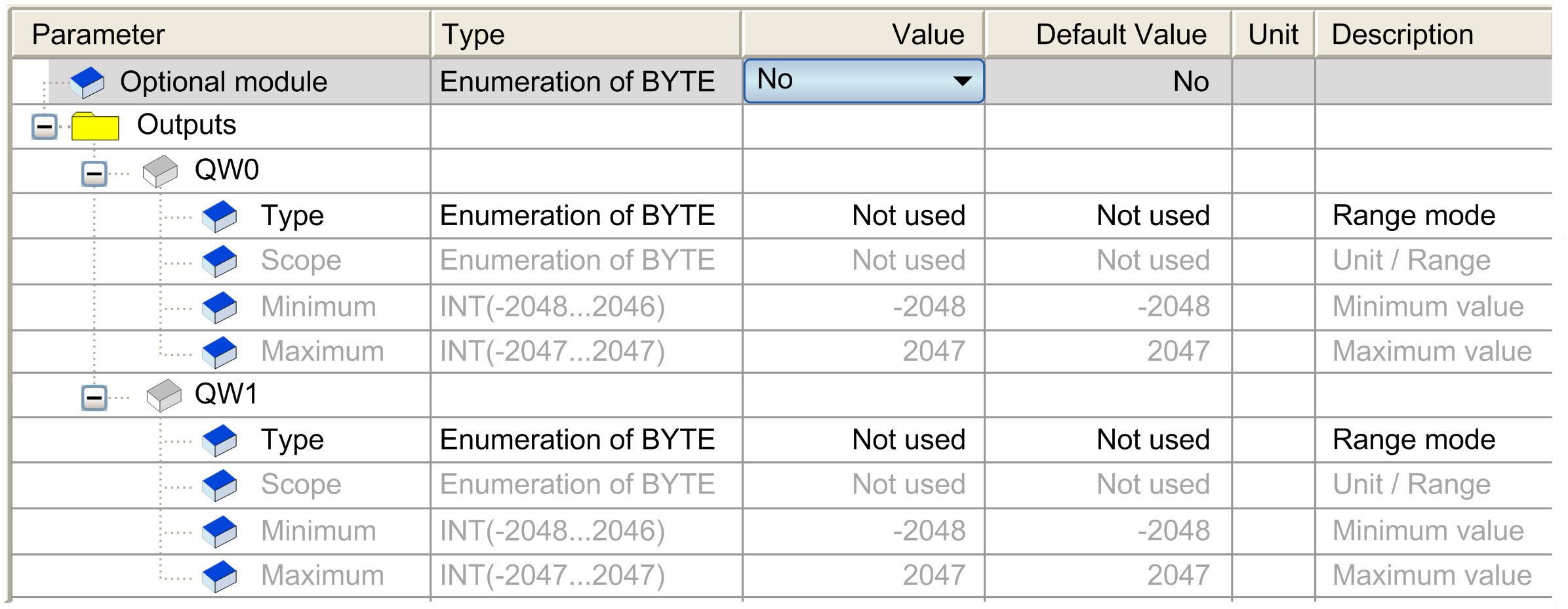Click the gray QW1 module icon
This screenshot has height=609, width=1568.
pyautogui.click(x=164, y=395)
